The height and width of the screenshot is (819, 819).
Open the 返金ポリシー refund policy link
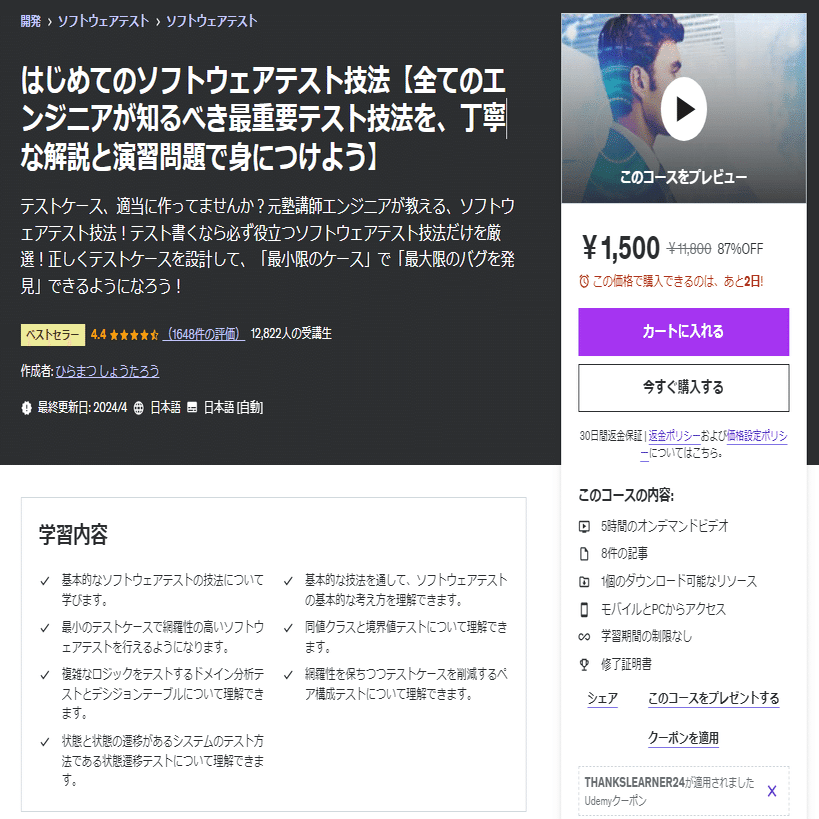pyautogui.click(x=674, y=436)
